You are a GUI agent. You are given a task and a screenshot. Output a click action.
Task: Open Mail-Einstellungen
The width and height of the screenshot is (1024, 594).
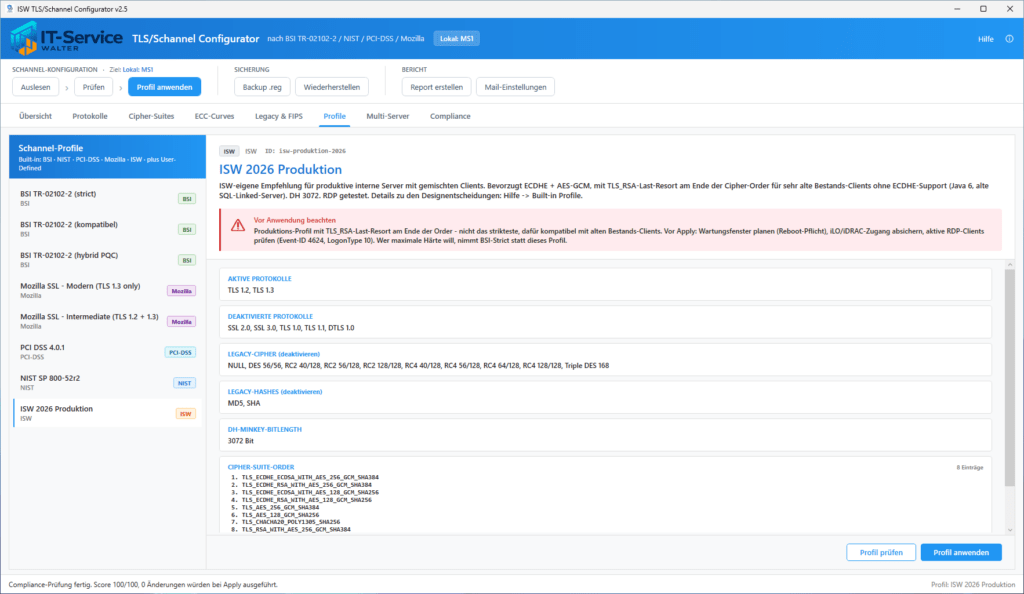click(x=515, y=87)
